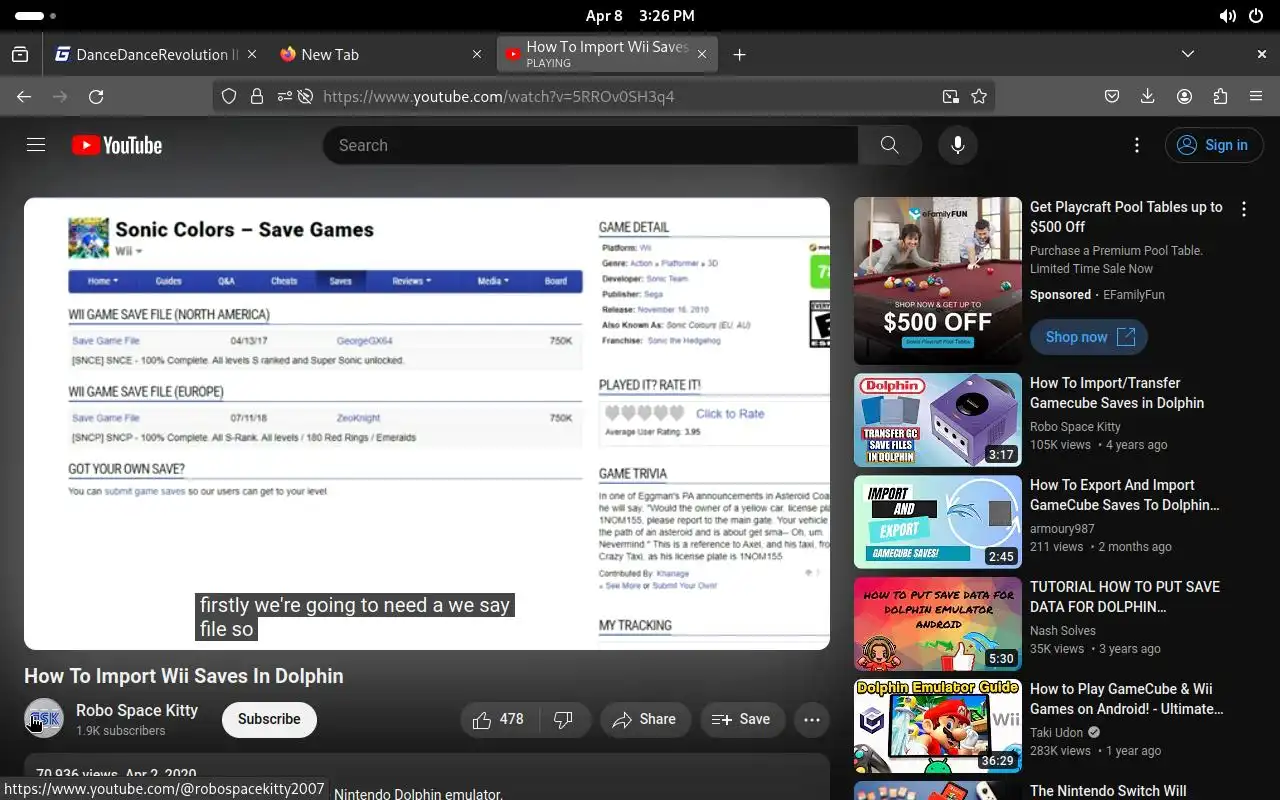The height and width of the screenshot is (800, 1280).
Task: Subscribe to Robo Space Kitty
Action: tap(269, 719)
